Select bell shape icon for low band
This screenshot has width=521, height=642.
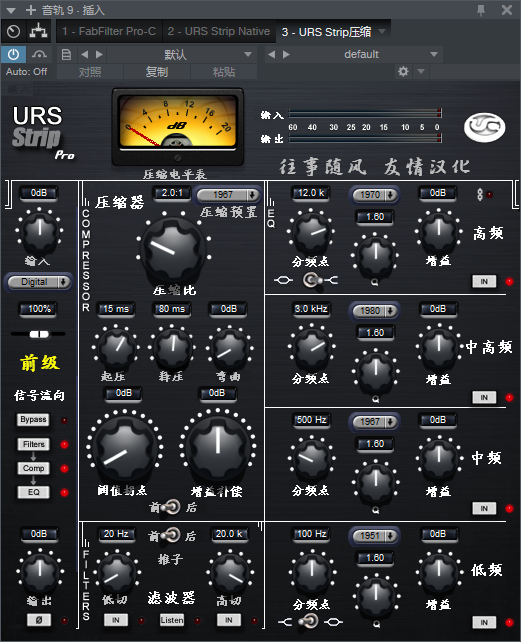(x=333, y=622)
